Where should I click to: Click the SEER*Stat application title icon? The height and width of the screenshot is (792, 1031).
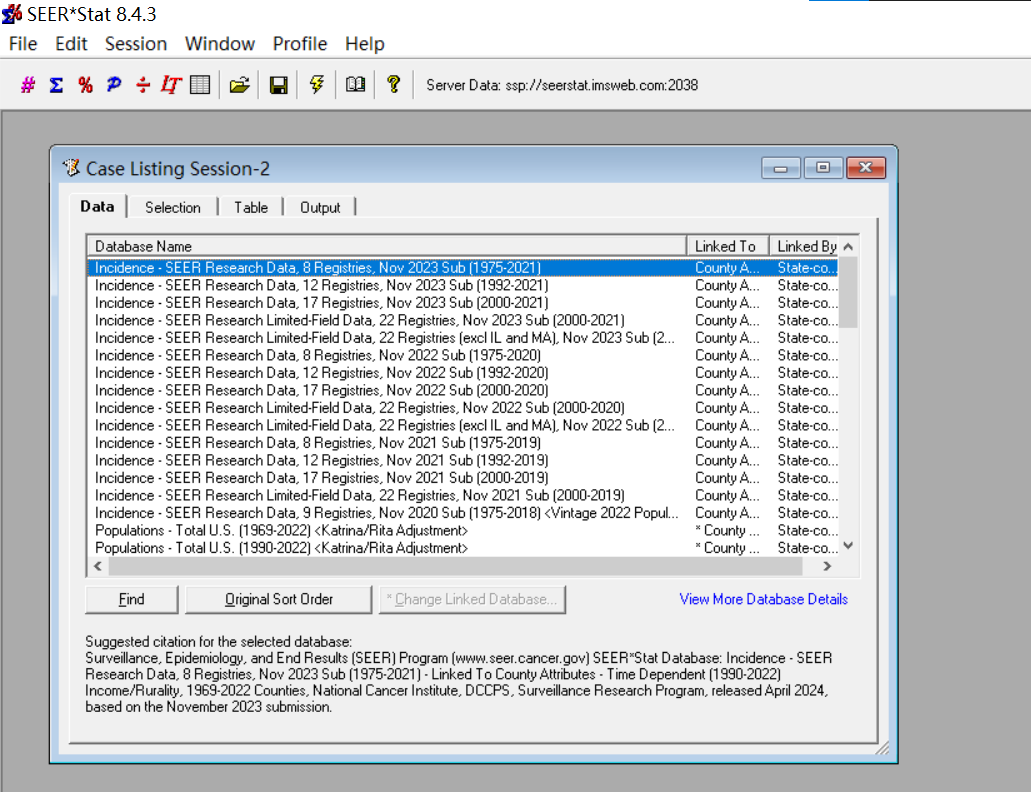(x=12, y=13)
